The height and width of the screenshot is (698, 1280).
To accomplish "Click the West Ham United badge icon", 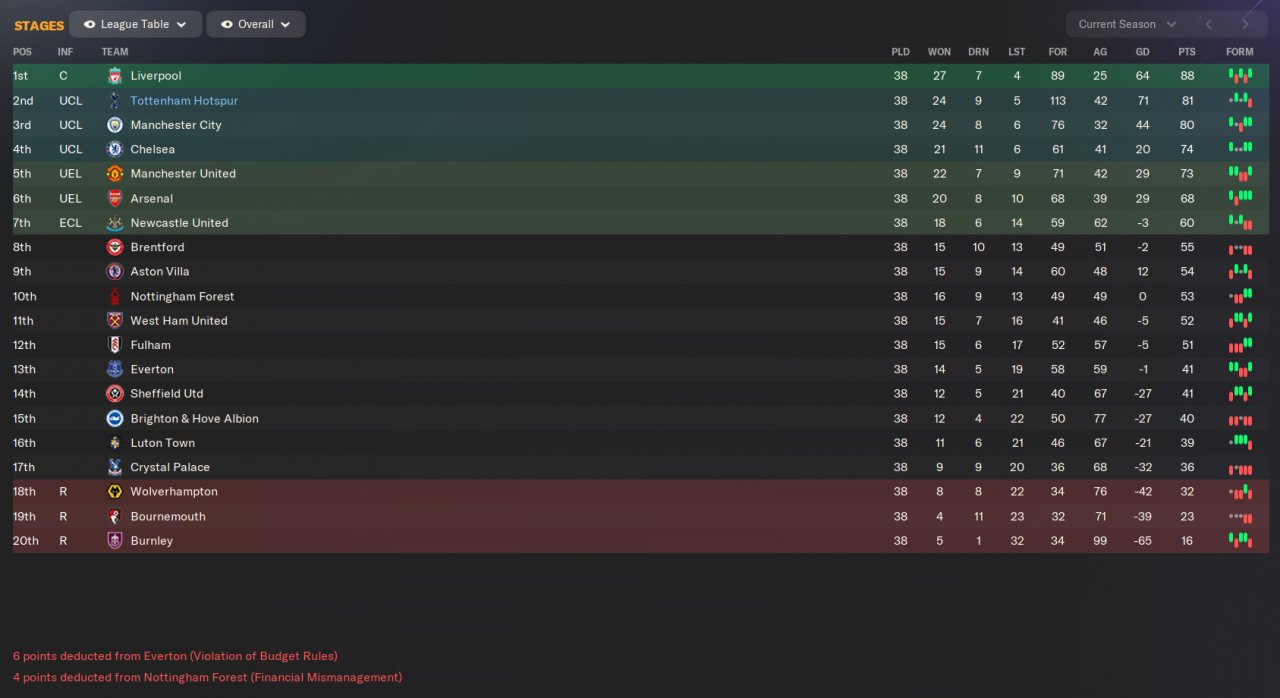I will (115, 321).
